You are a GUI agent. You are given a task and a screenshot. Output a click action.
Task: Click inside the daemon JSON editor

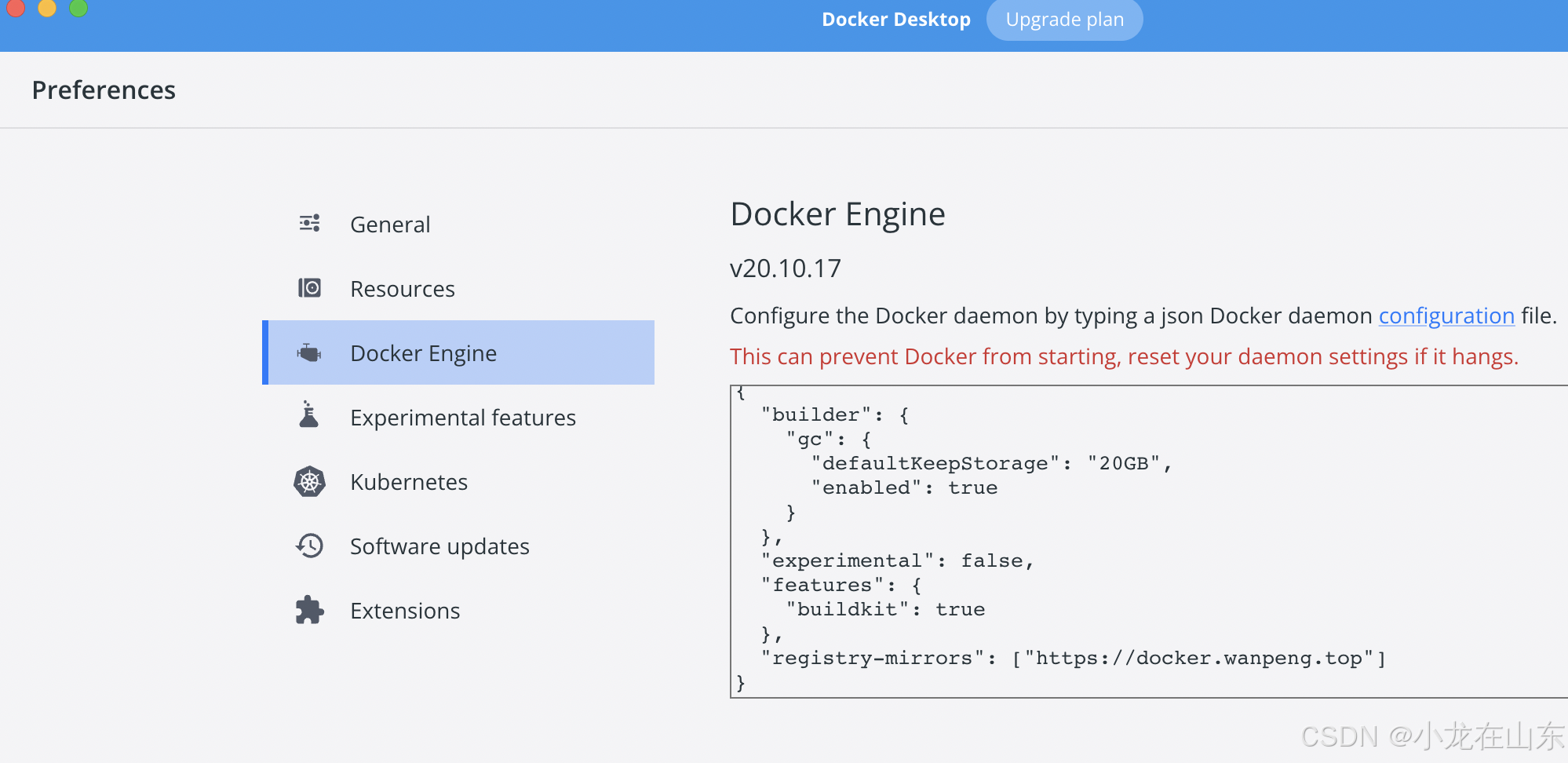click(1149, 541)
